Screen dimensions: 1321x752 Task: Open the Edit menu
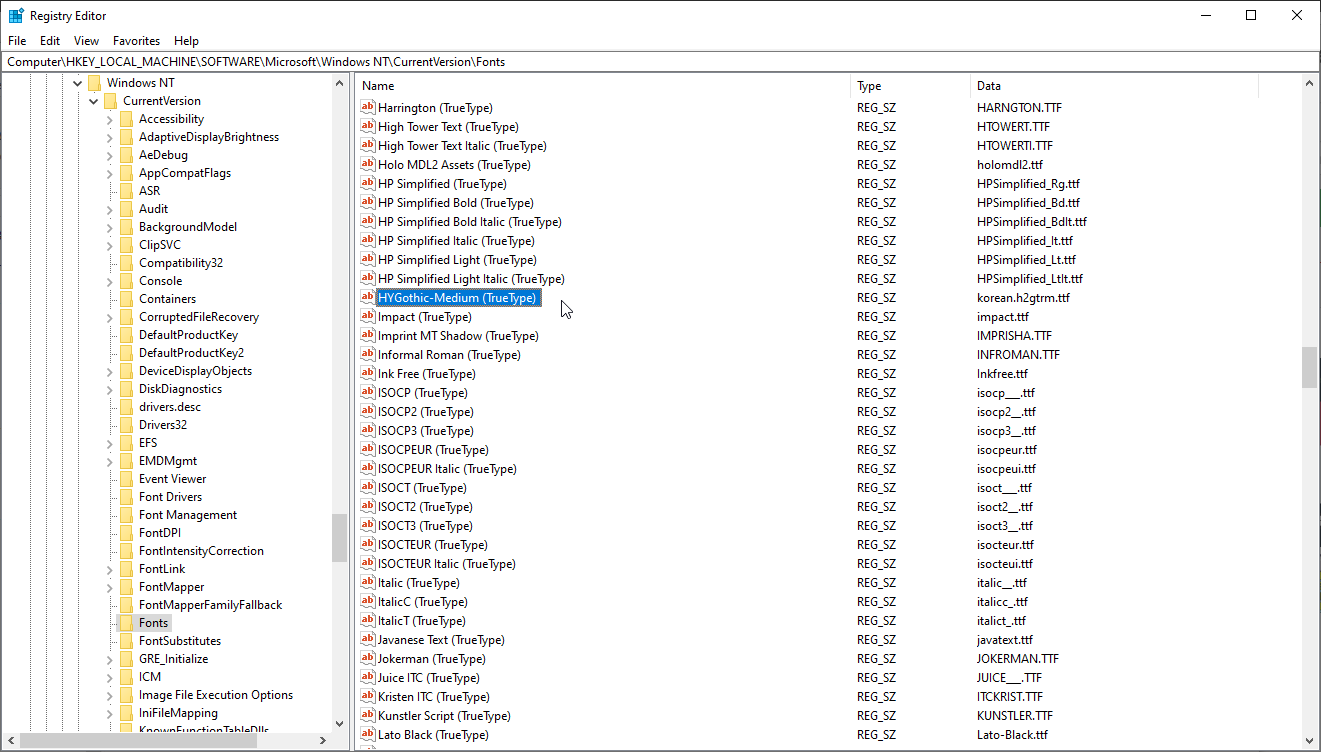(50, 41)
